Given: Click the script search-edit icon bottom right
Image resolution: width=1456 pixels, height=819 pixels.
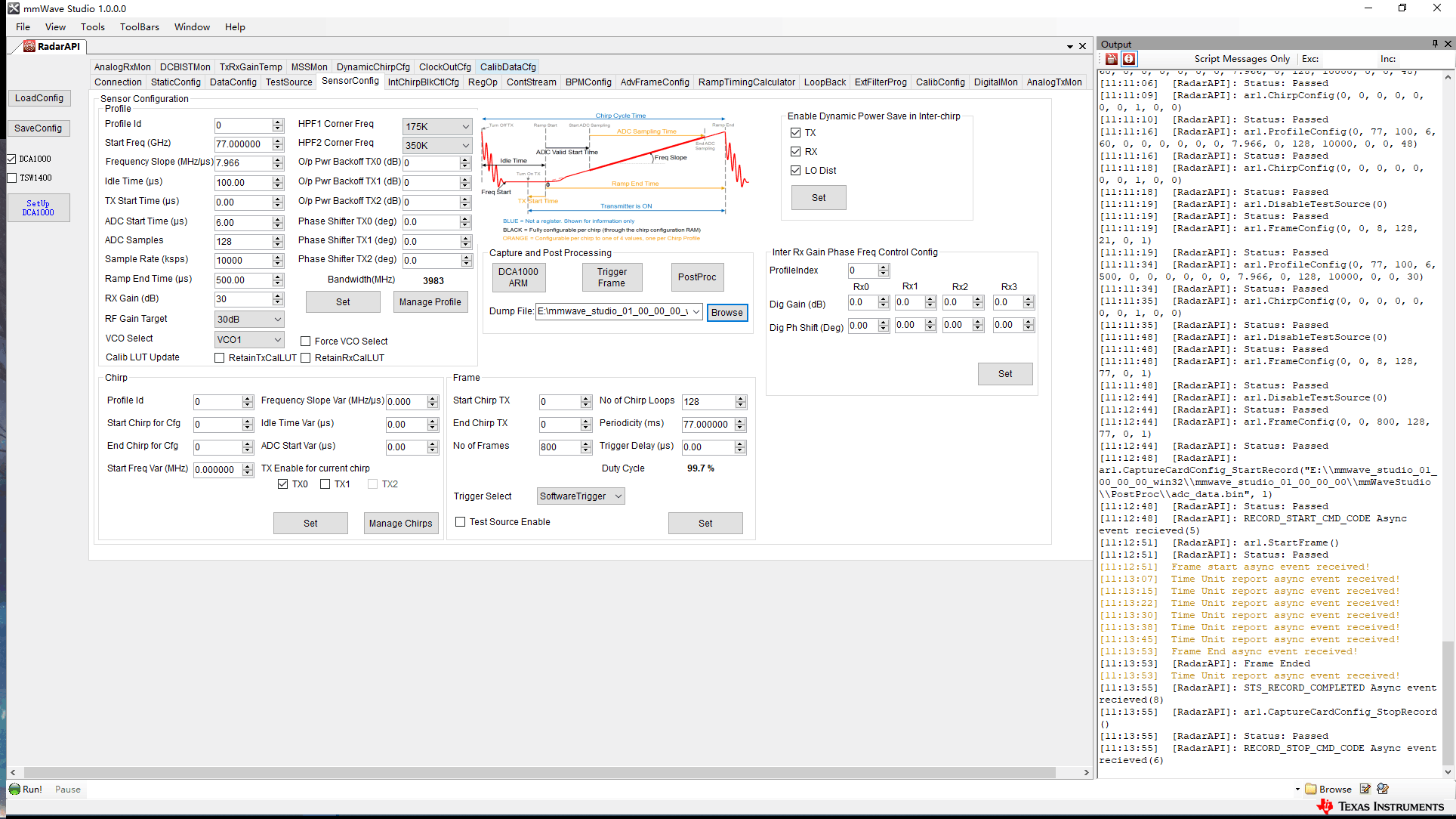Looking at the screenshot, I should pos(1383,789).
